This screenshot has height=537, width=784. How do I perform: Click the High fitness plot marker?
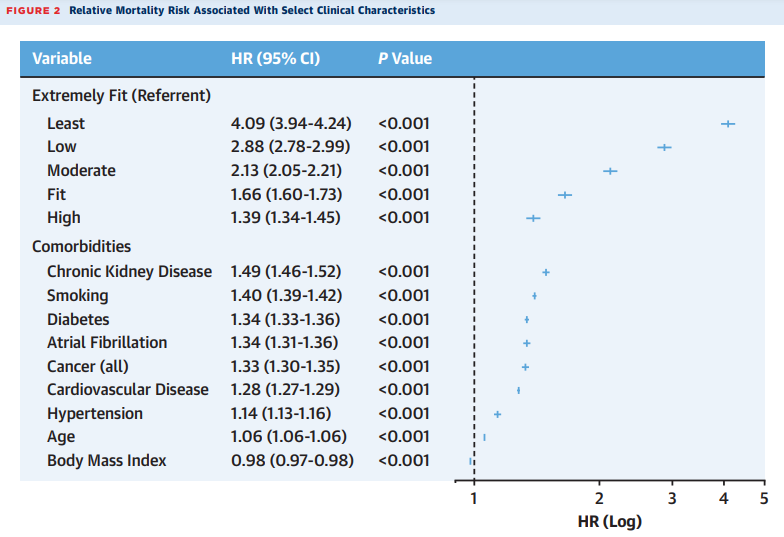point(533,218)
